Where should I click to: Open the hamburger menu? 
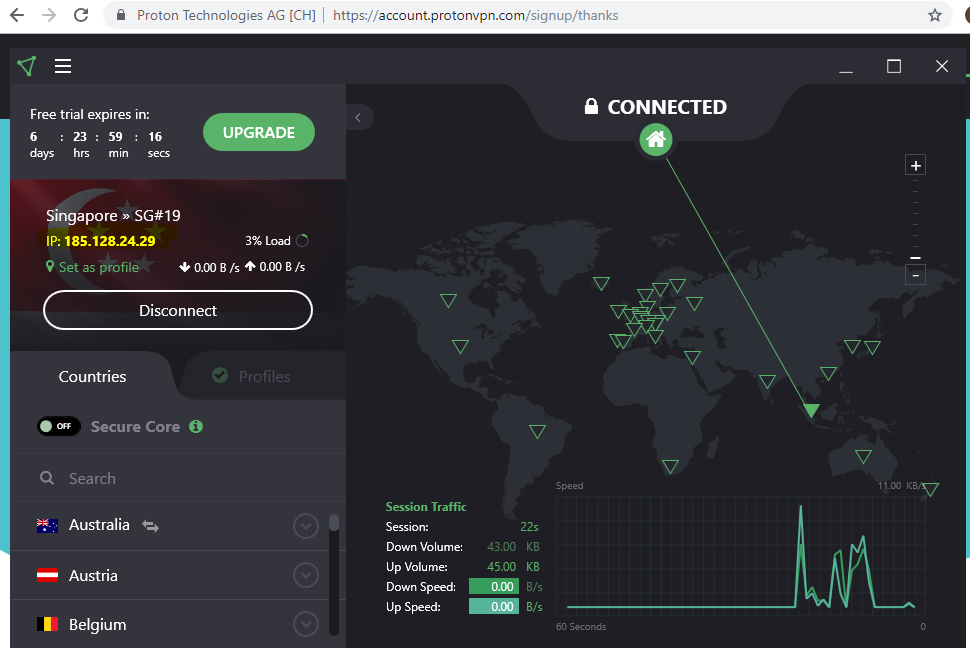tap(63, 66)
